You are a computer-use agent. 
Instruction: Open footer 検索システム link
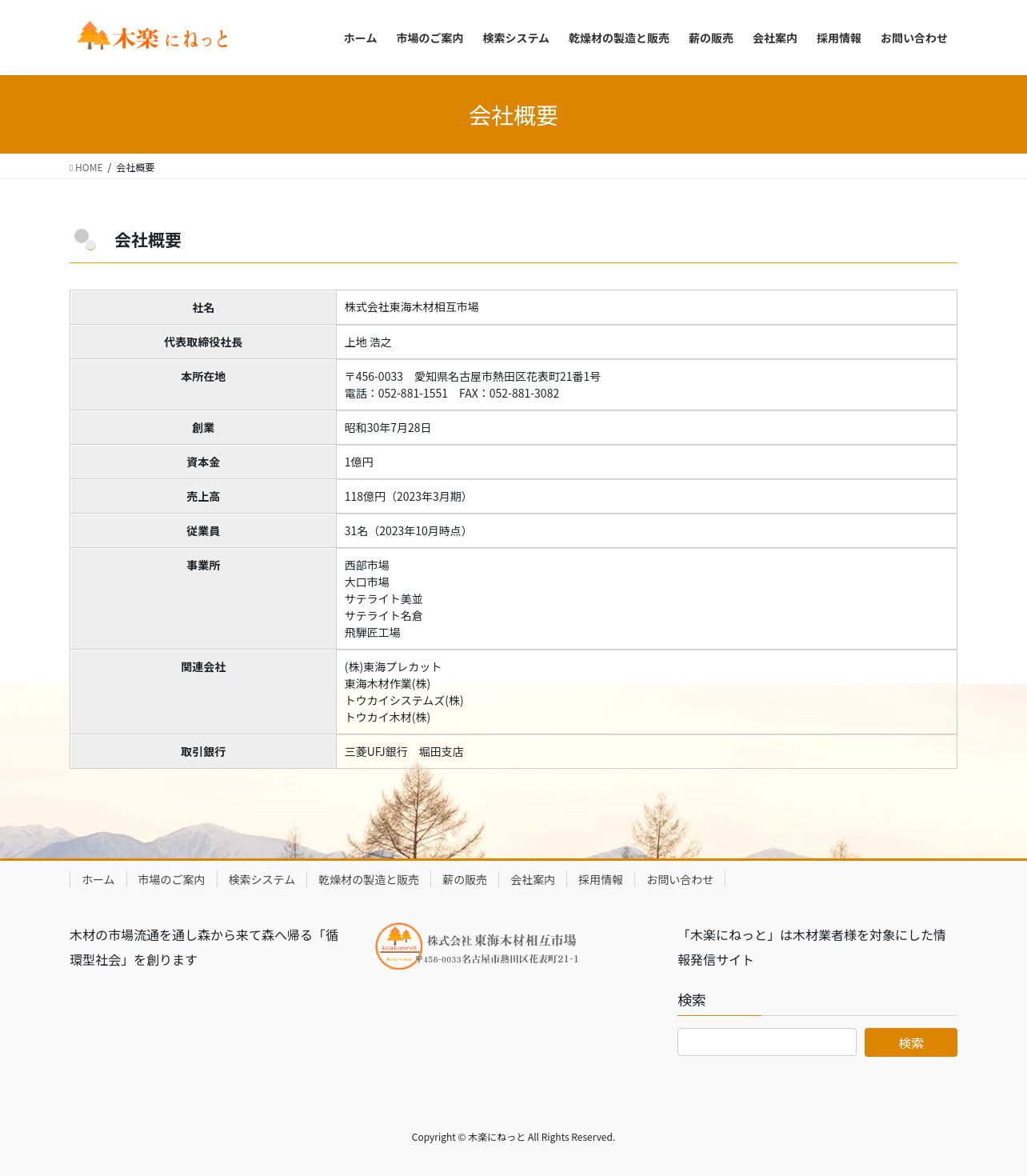262,879
